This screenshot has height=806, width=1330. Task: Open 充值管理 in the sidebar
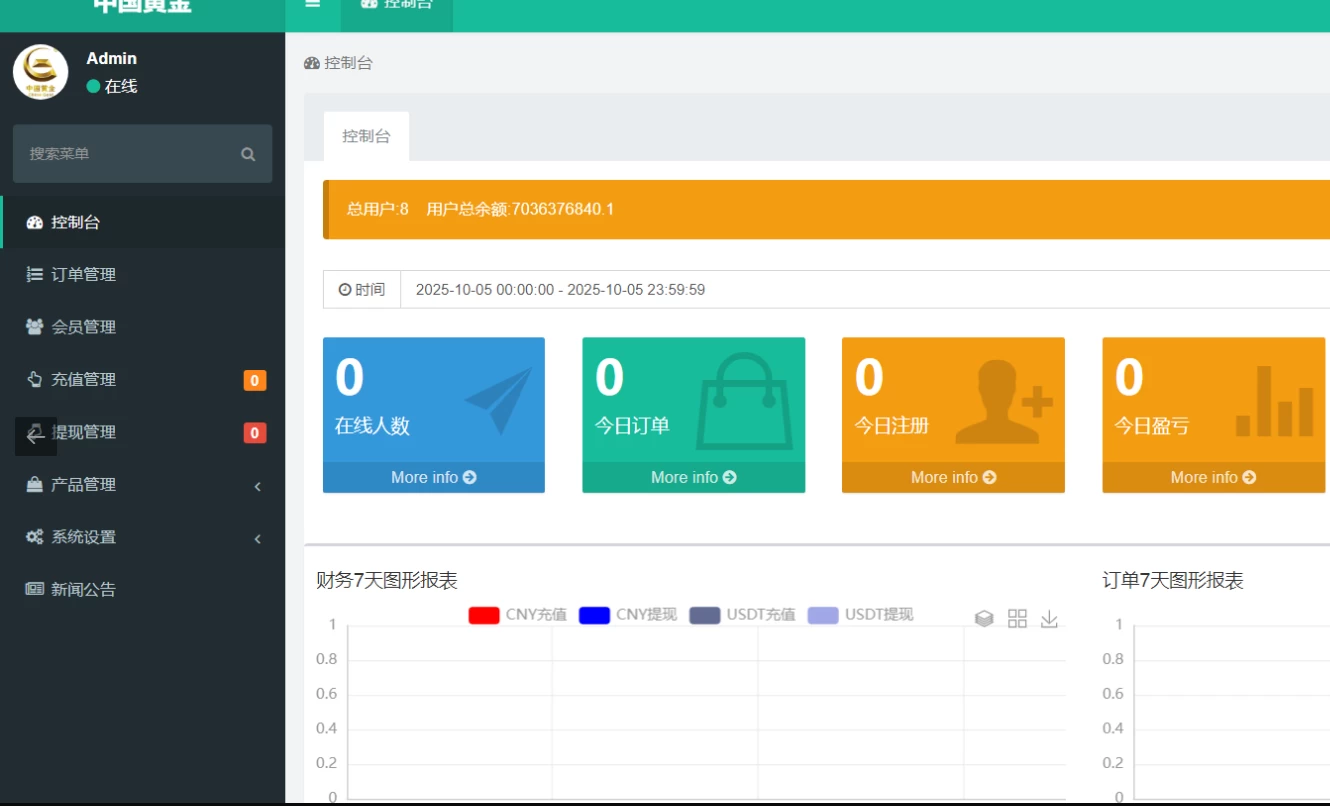coord(142,379)
